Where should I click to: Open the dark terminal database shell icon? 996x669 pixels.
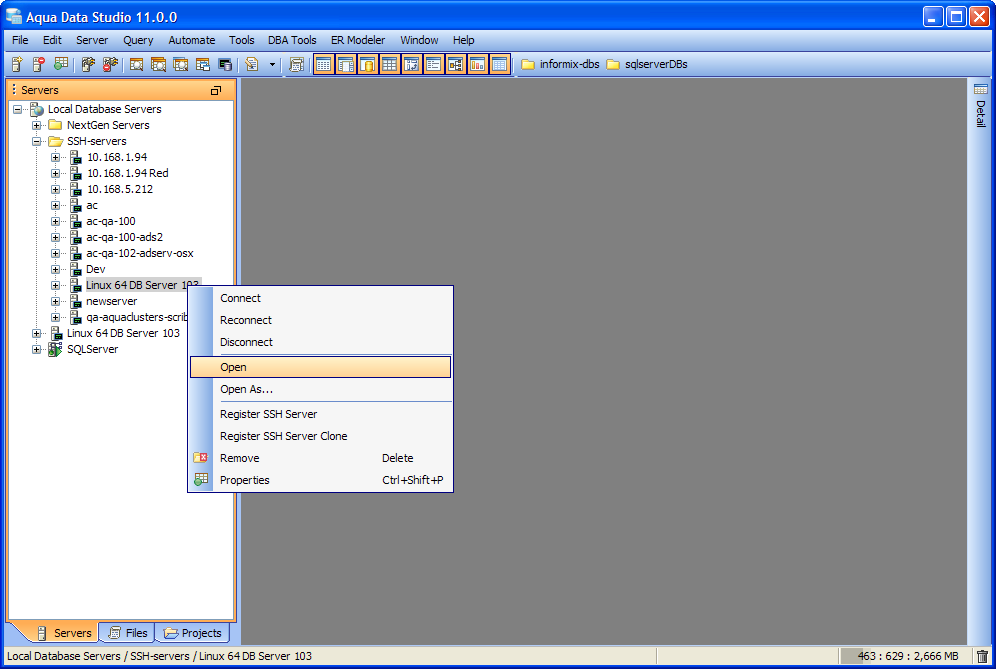pos(225,64)
